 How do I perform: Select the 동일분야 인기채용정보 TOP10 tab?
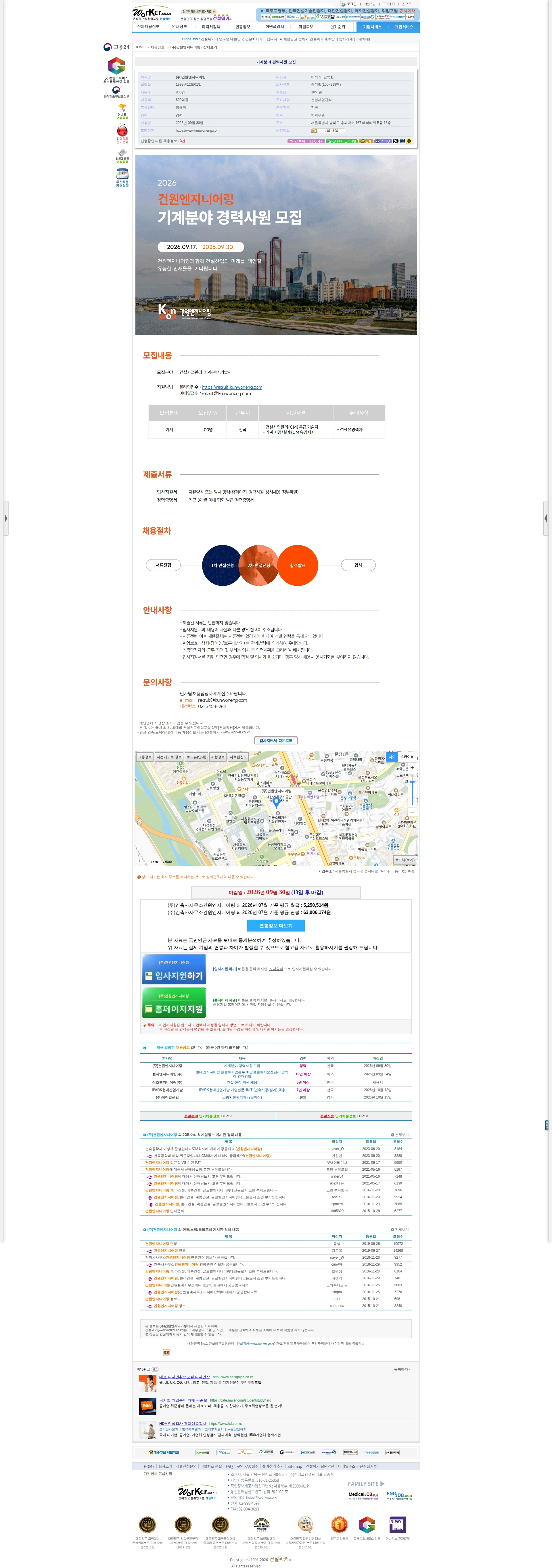click(x=208, y=1116)
